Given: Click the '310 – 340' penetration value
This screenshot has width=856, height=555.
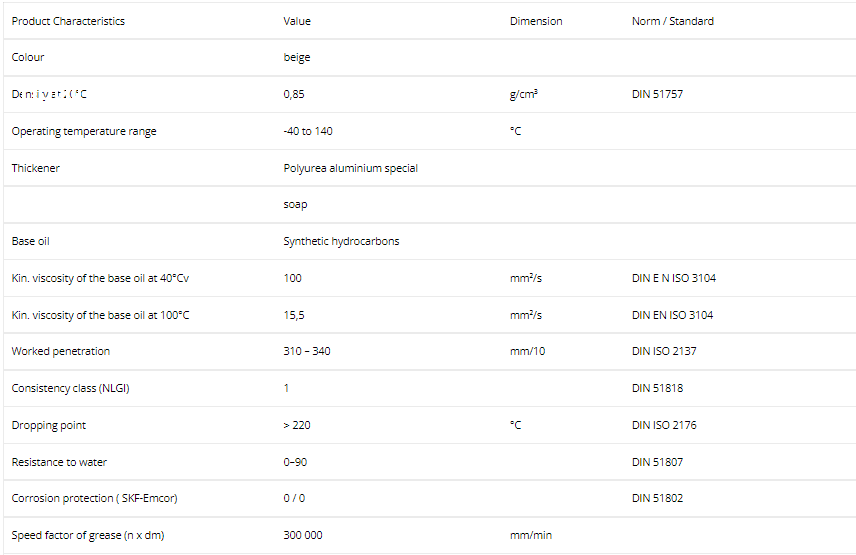Looking at the screenshot, I should (x=310, y=351).
